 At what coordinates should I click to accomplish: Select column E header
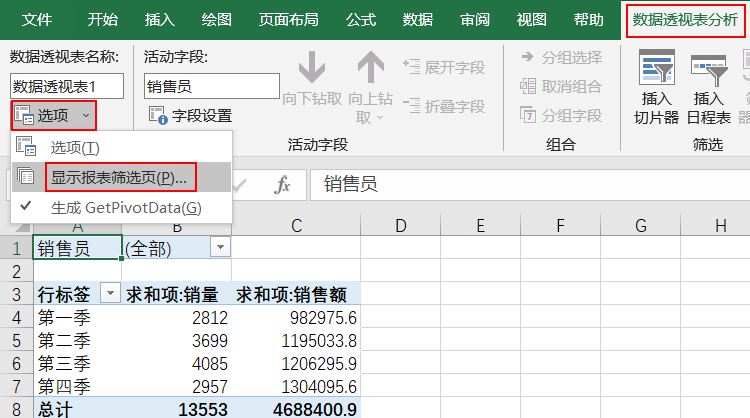[x=480, y=225]
